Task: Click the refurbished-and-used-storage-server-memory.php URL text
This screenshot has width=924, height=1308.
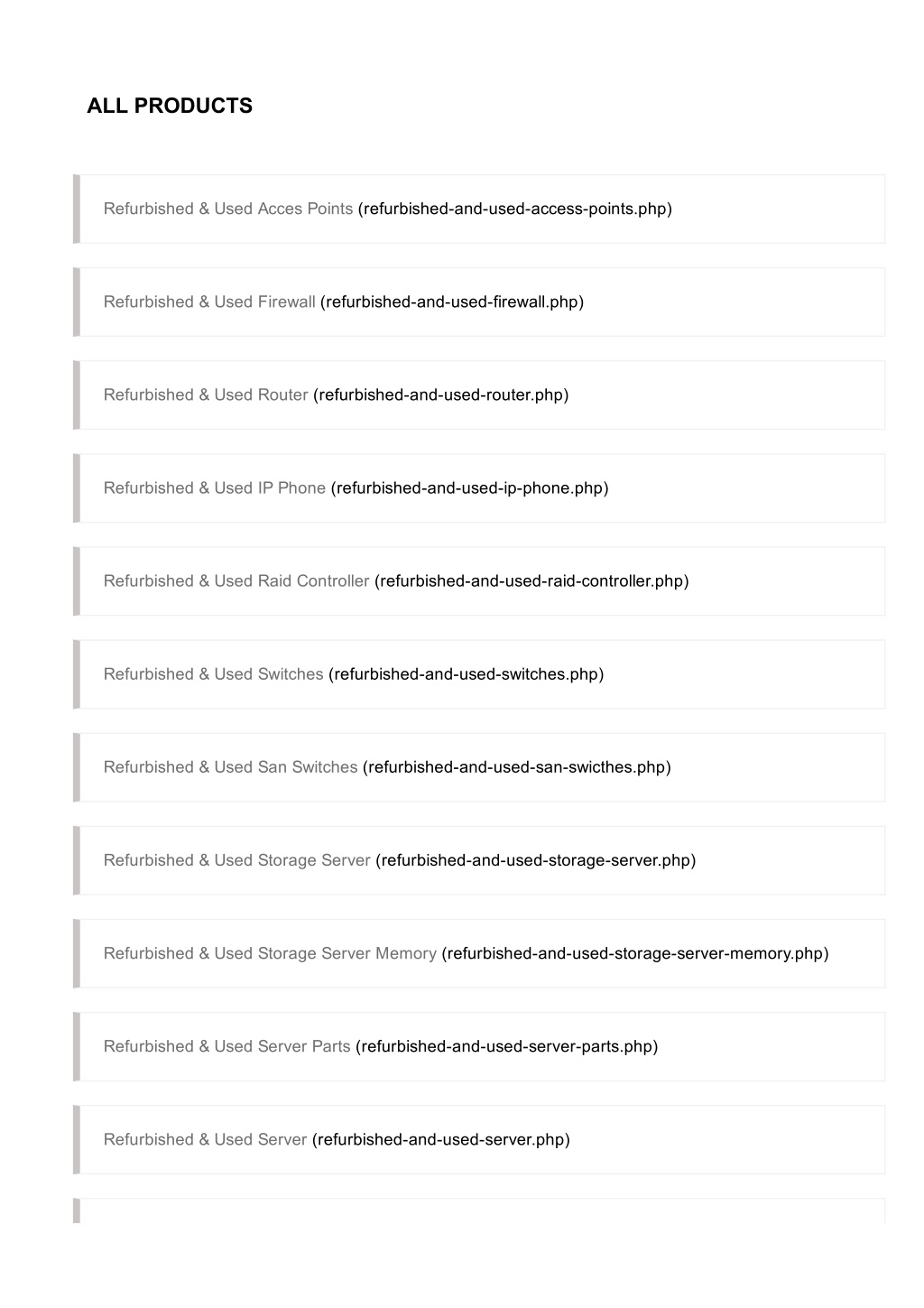Action: [x=635, y=952]
